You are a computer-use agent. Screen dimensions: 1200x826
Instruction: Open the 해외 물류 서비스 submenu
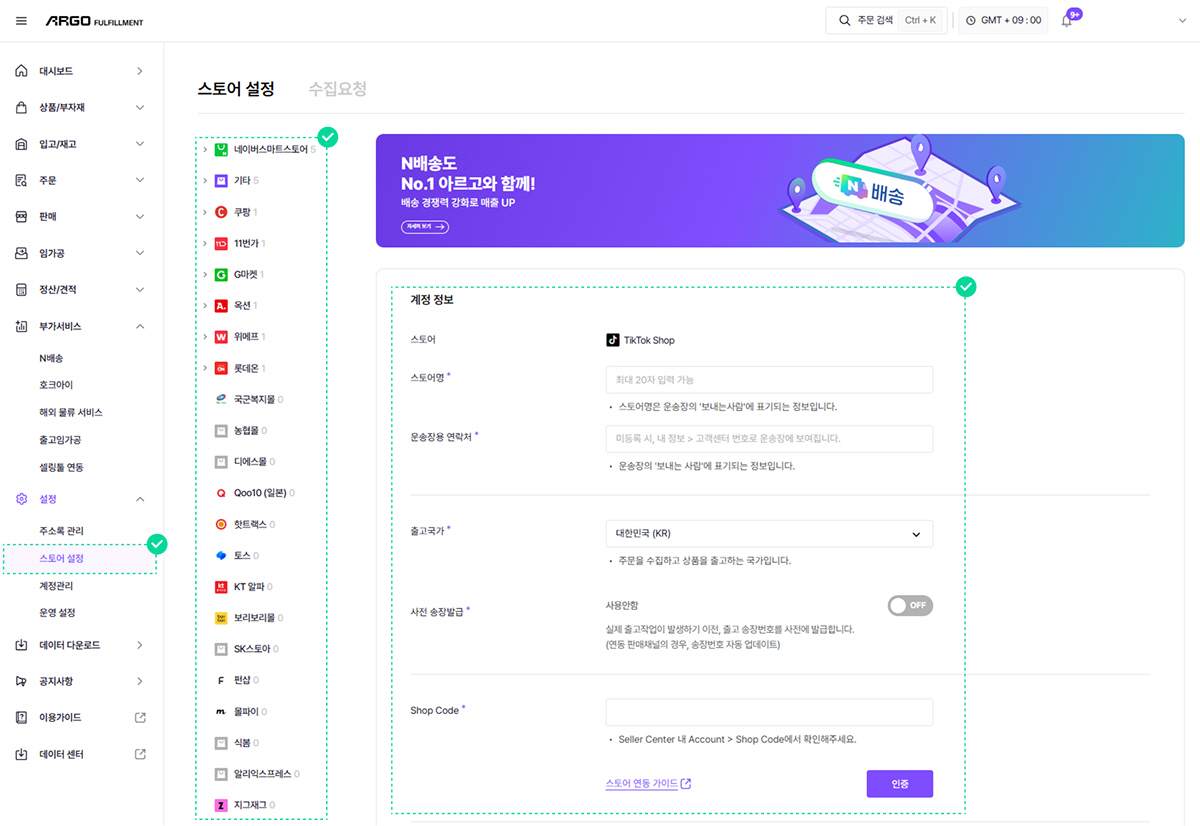pyautogui.click(x=71, y=412)
